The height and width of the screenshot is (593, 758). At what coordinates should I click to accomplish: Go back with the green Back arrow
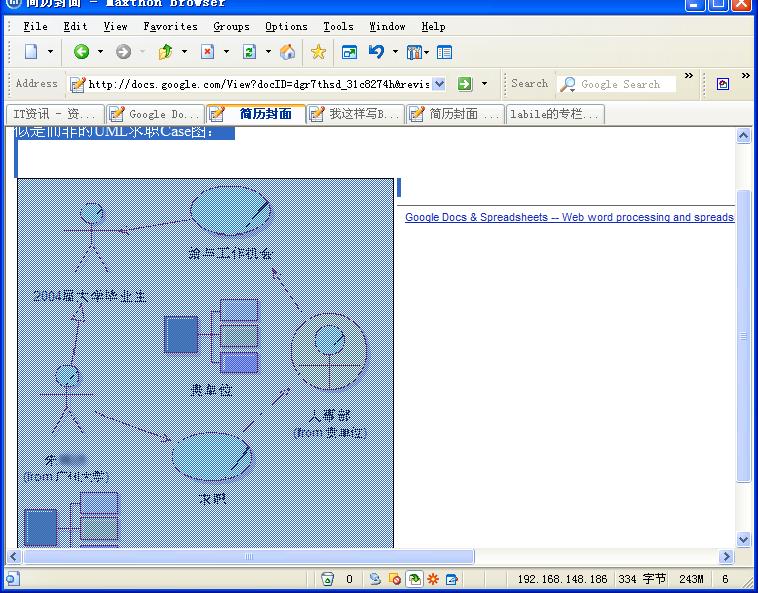81,52
